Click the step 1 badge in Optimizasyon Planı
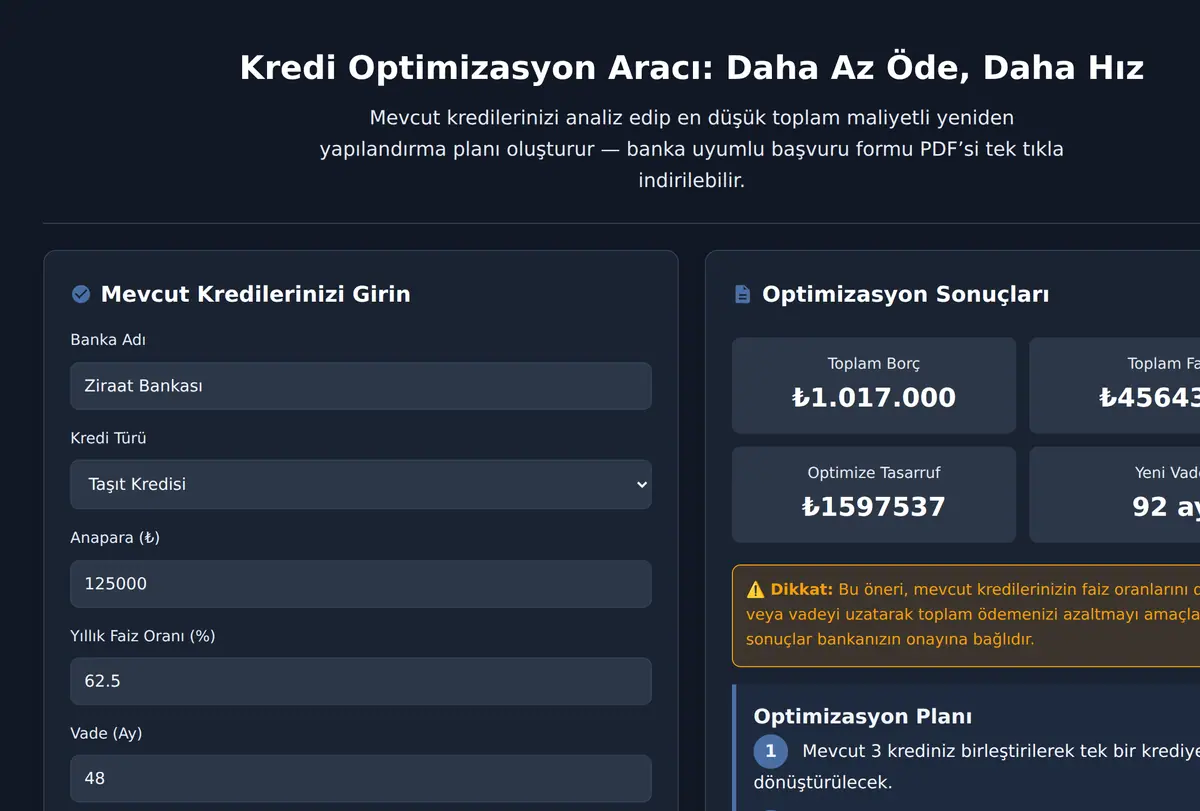The image size is (1200, 811). pos(770,751)
